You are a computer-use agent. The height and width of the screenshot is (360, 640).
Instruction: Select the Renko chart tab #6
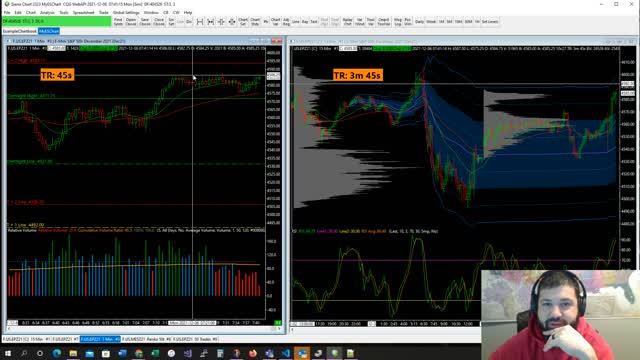tap(147, 339)
